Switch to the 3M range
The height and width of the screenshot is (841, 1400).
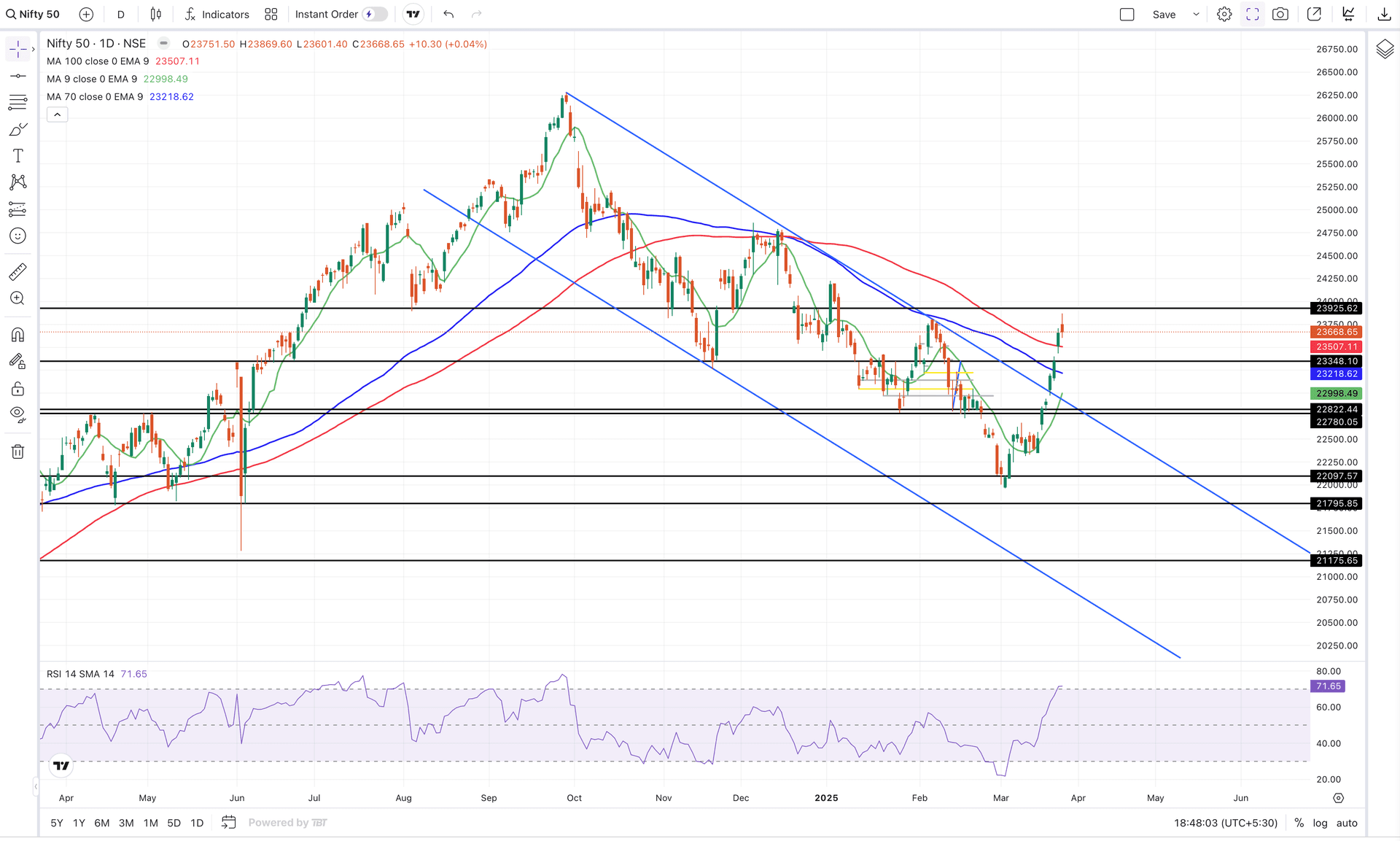pos(126,823)
